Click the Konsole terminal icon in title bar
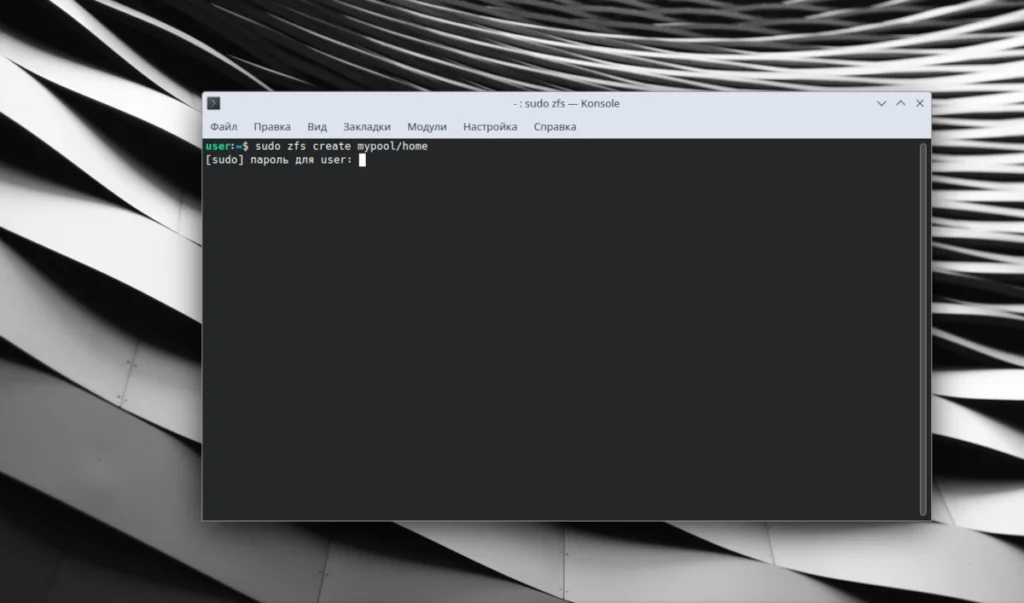Viewport: 1024px width, 603px height. [x=214, y=103]
